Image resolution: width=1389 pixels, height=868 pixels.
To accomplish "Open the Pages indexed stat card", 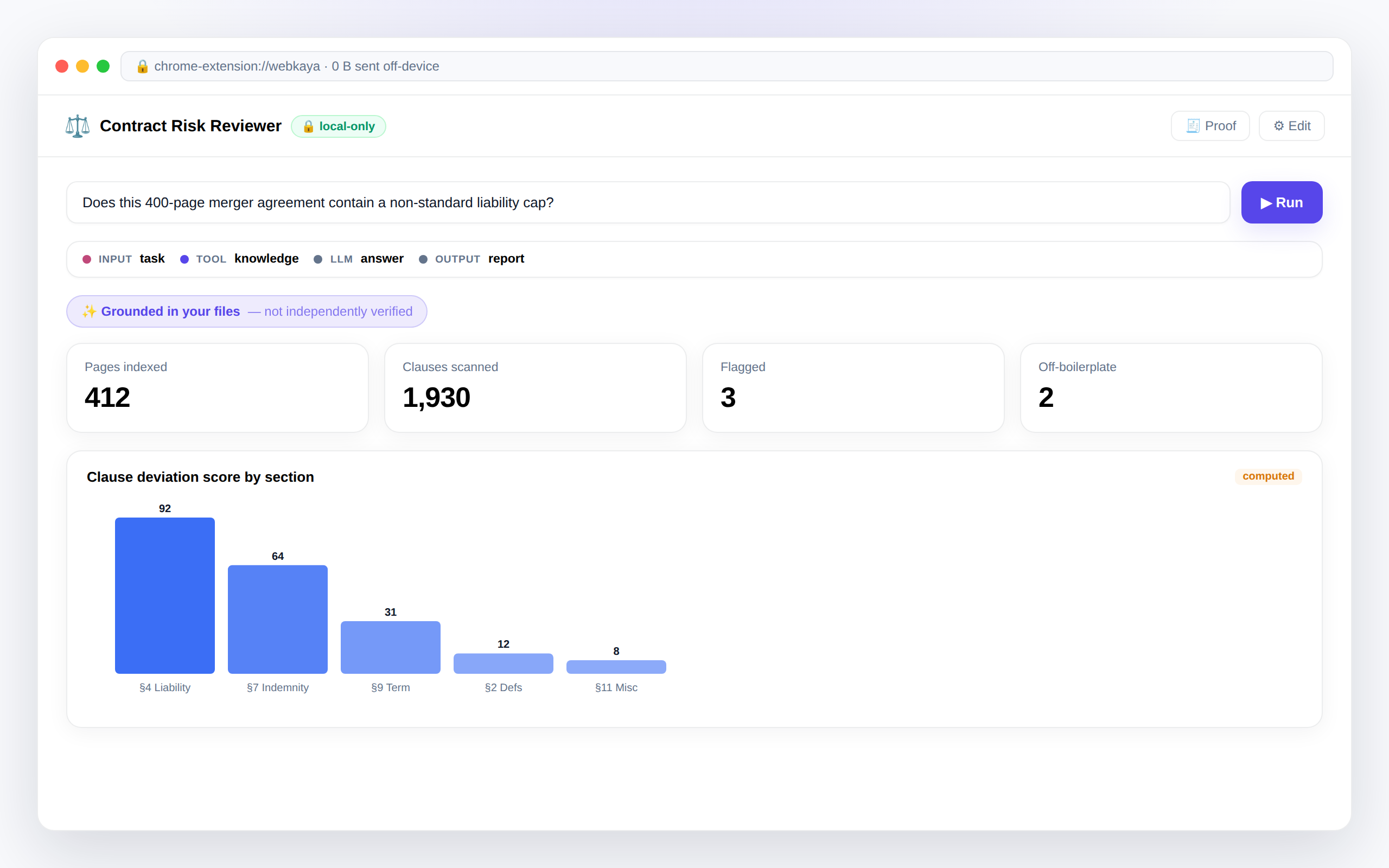I will click(218, 388).
